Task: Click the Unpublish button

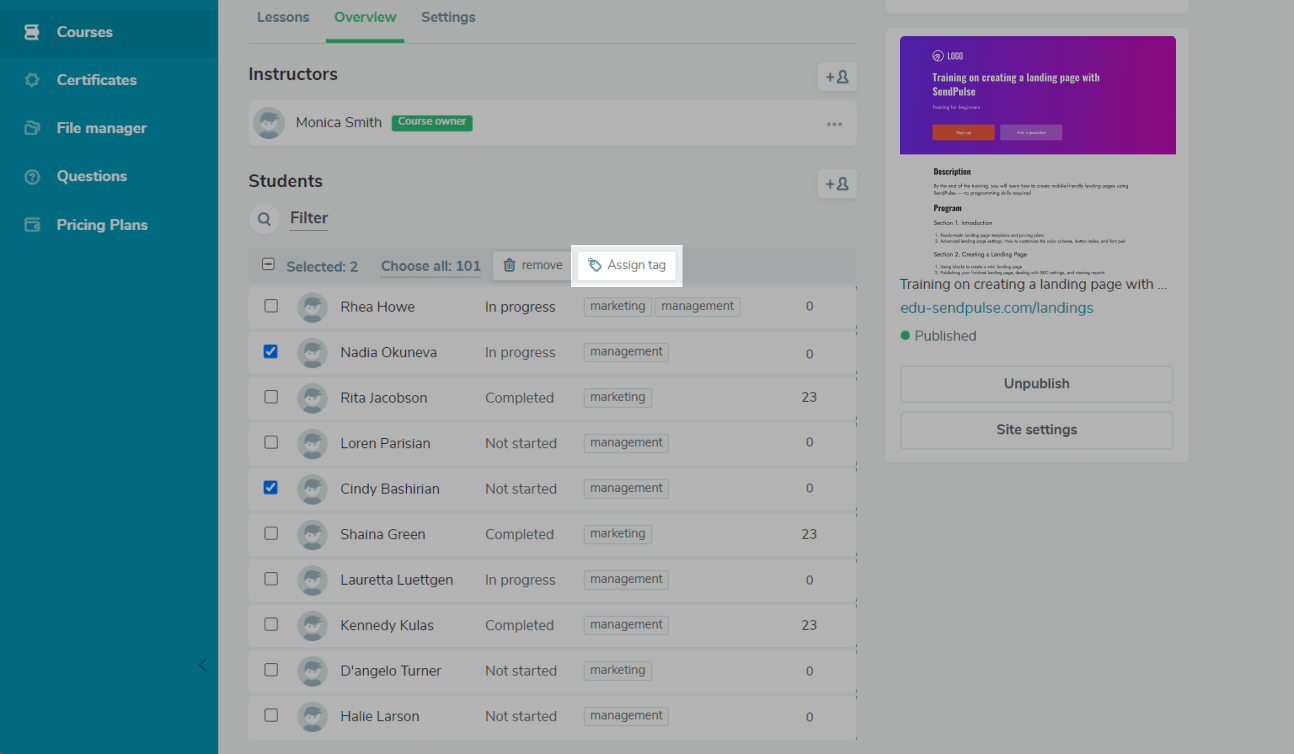Action: pos(1036,384)
